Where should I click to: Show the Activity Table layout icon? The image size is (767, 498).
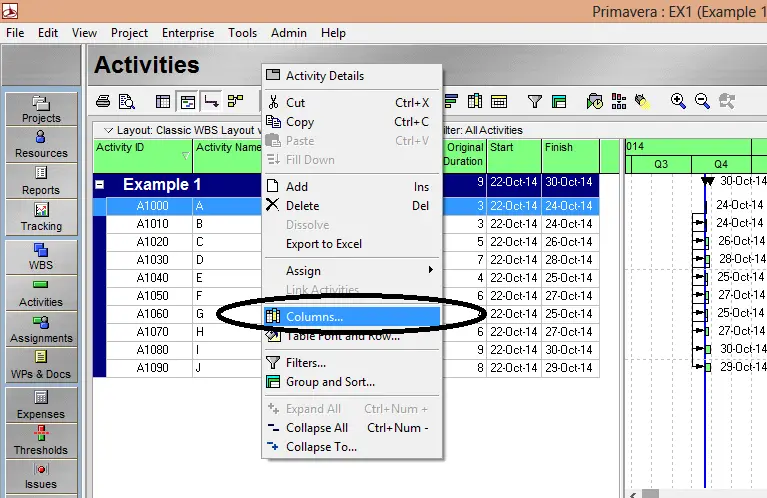pyautogui.click(x=163, y=101)
